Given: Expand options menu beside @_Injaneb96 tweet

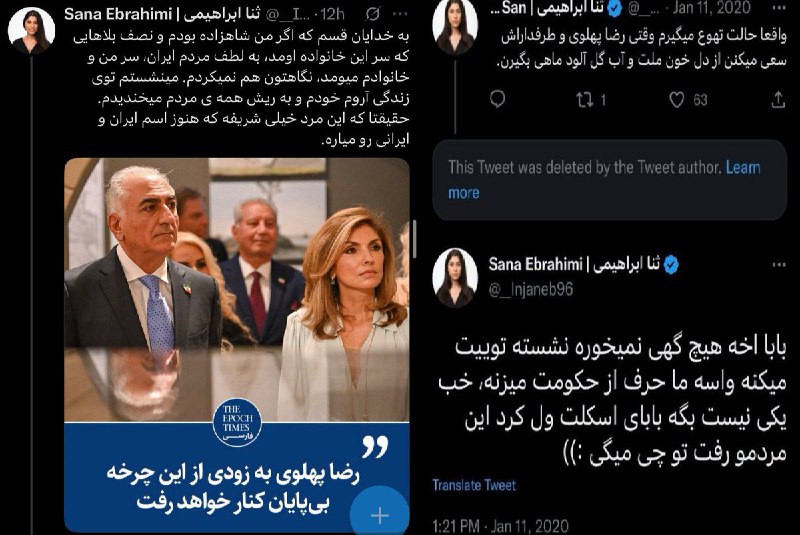Looking at the screenshot, I should pos(779,264).
